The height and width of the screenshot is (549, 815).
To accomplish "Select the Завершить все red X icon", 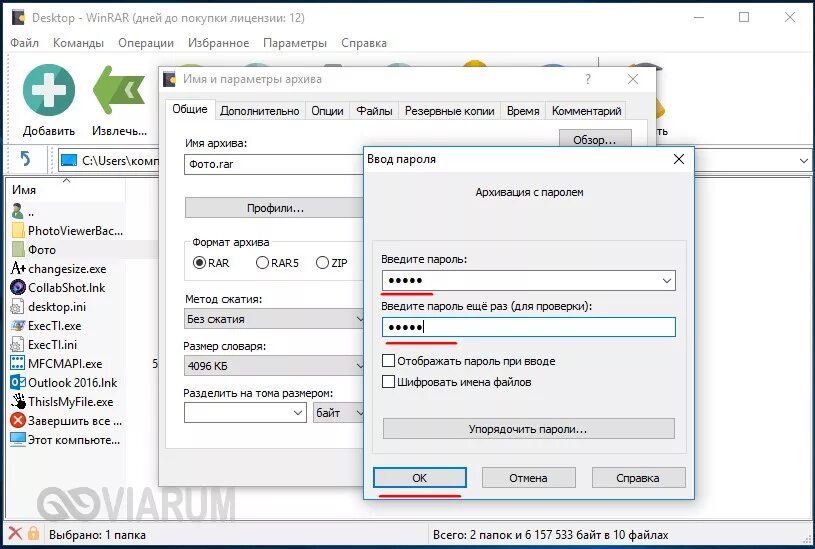I will 18,421.
